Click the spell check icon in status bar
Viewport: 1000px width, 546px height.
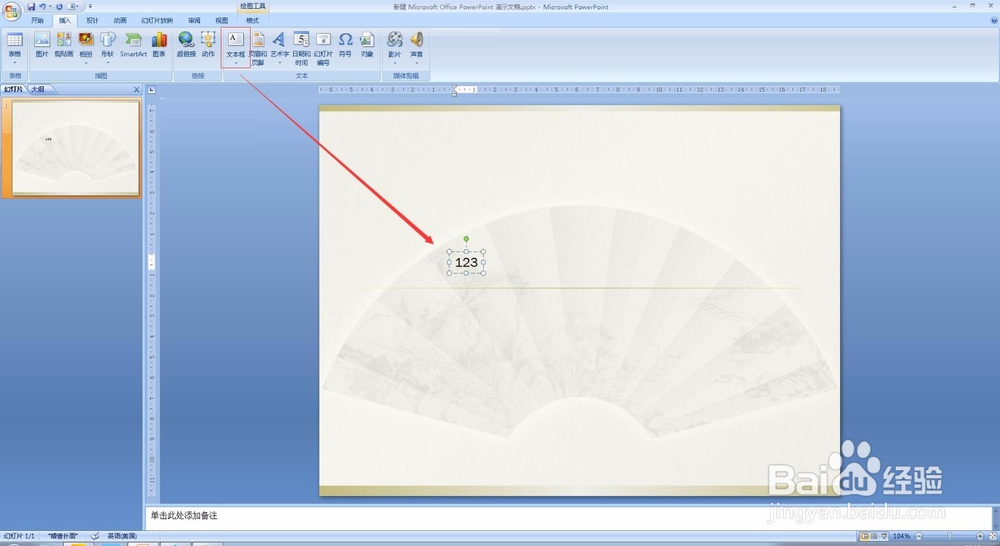click(95, 536)
